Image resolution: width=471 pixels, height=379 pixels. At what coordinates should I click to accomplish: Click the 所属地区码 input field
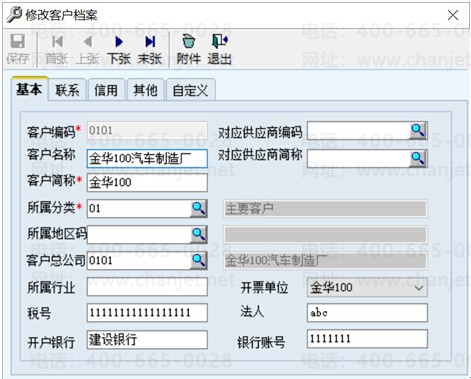tap(139, 234)
